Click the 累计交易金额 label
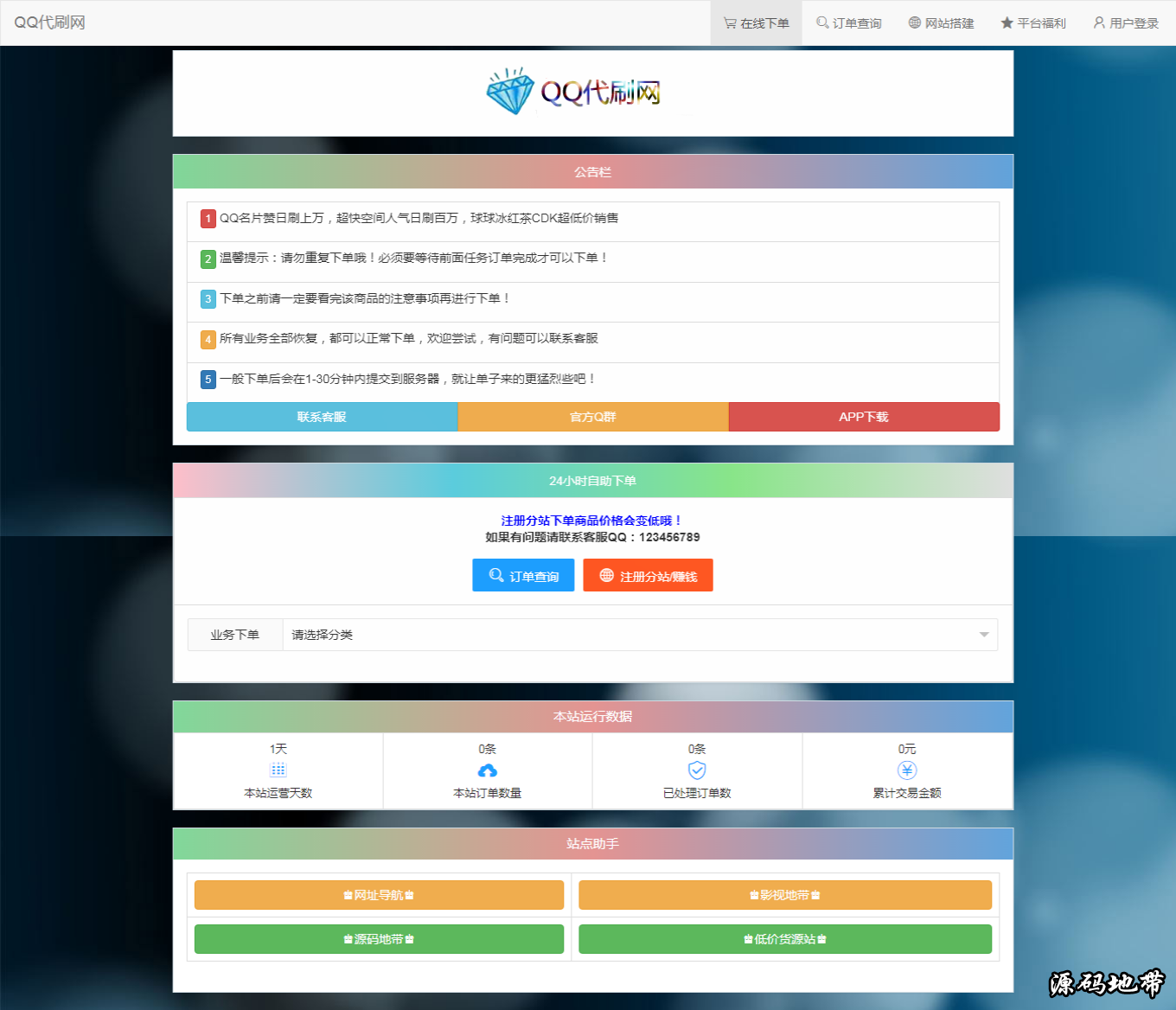This screenshot has height=1010, width=1176. pos(907,793)
